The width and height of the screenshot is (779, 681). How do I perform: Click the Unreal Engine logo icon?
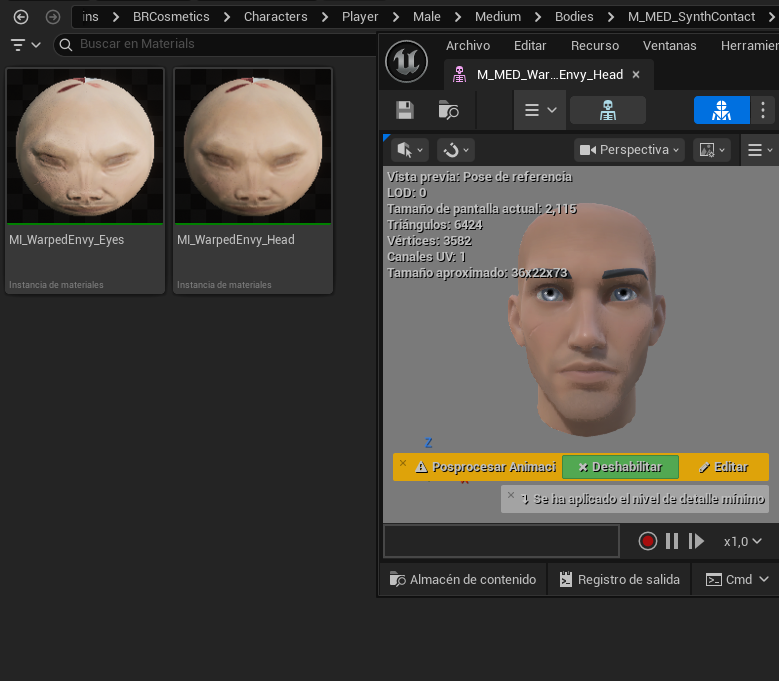tap(406, 62)
